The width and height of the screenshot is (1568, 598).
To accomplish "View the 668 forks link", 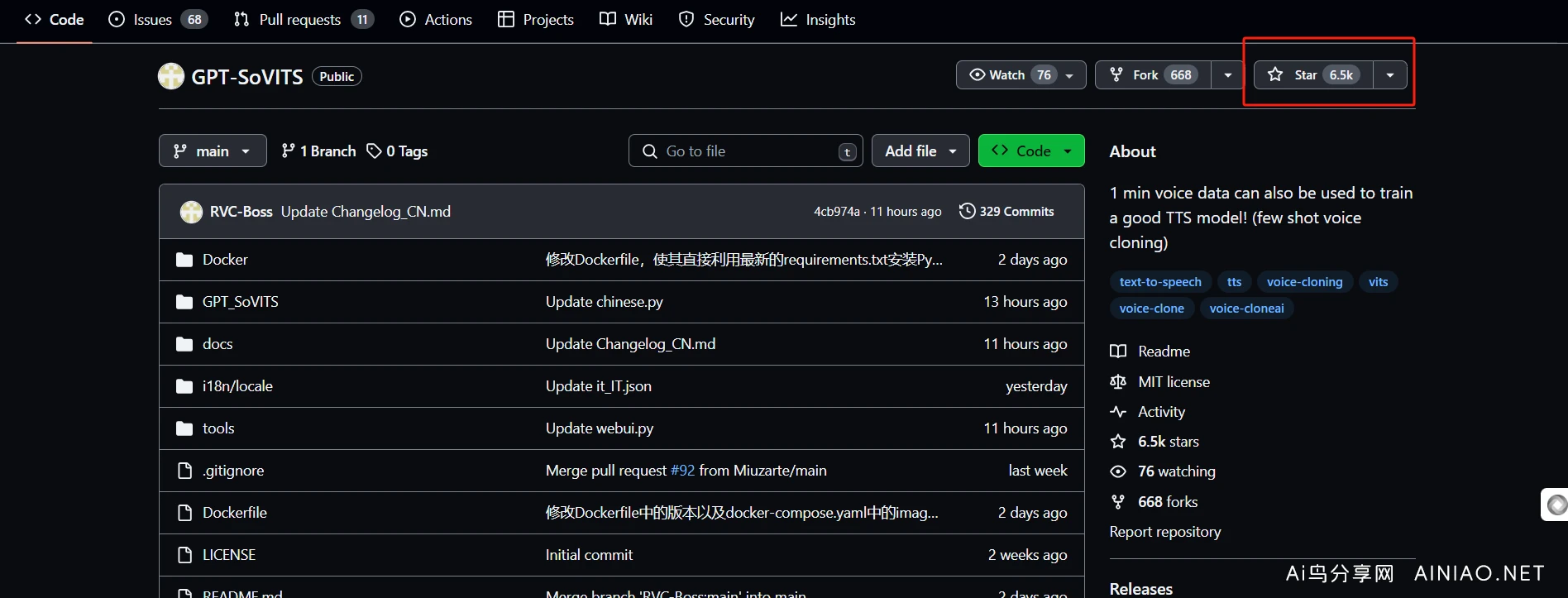I will [x=1154, y=502].
